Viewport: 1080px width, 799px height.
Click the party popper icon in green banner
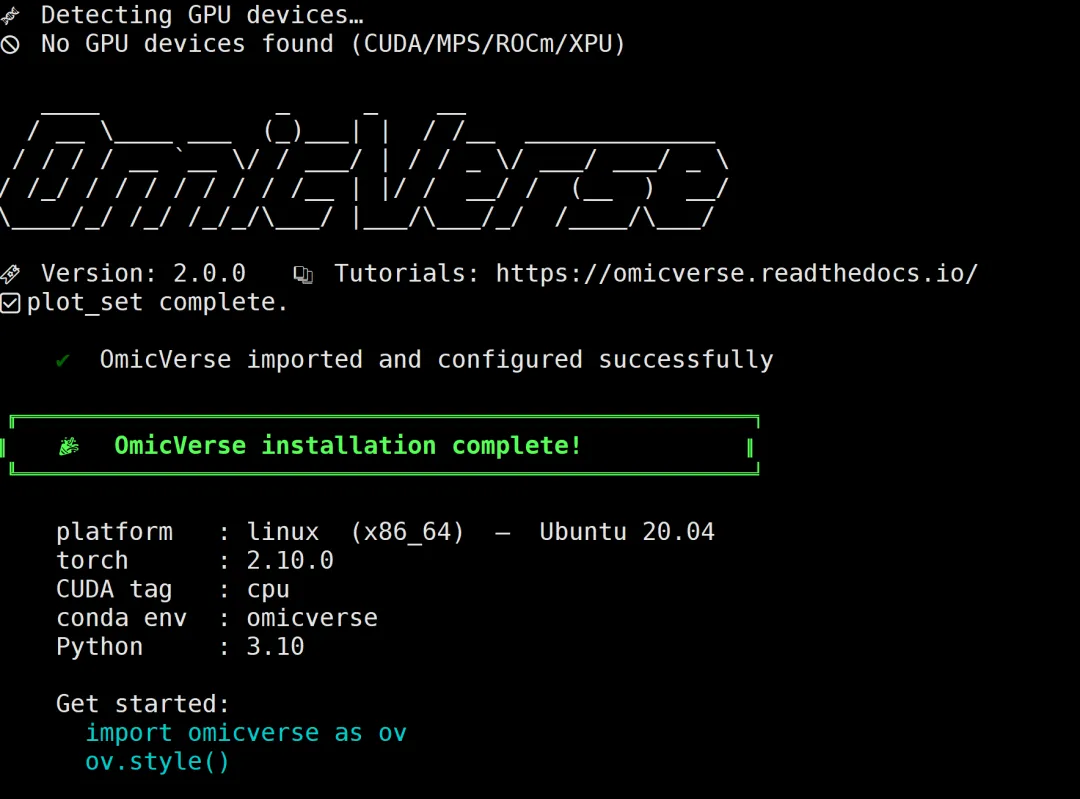69,446
